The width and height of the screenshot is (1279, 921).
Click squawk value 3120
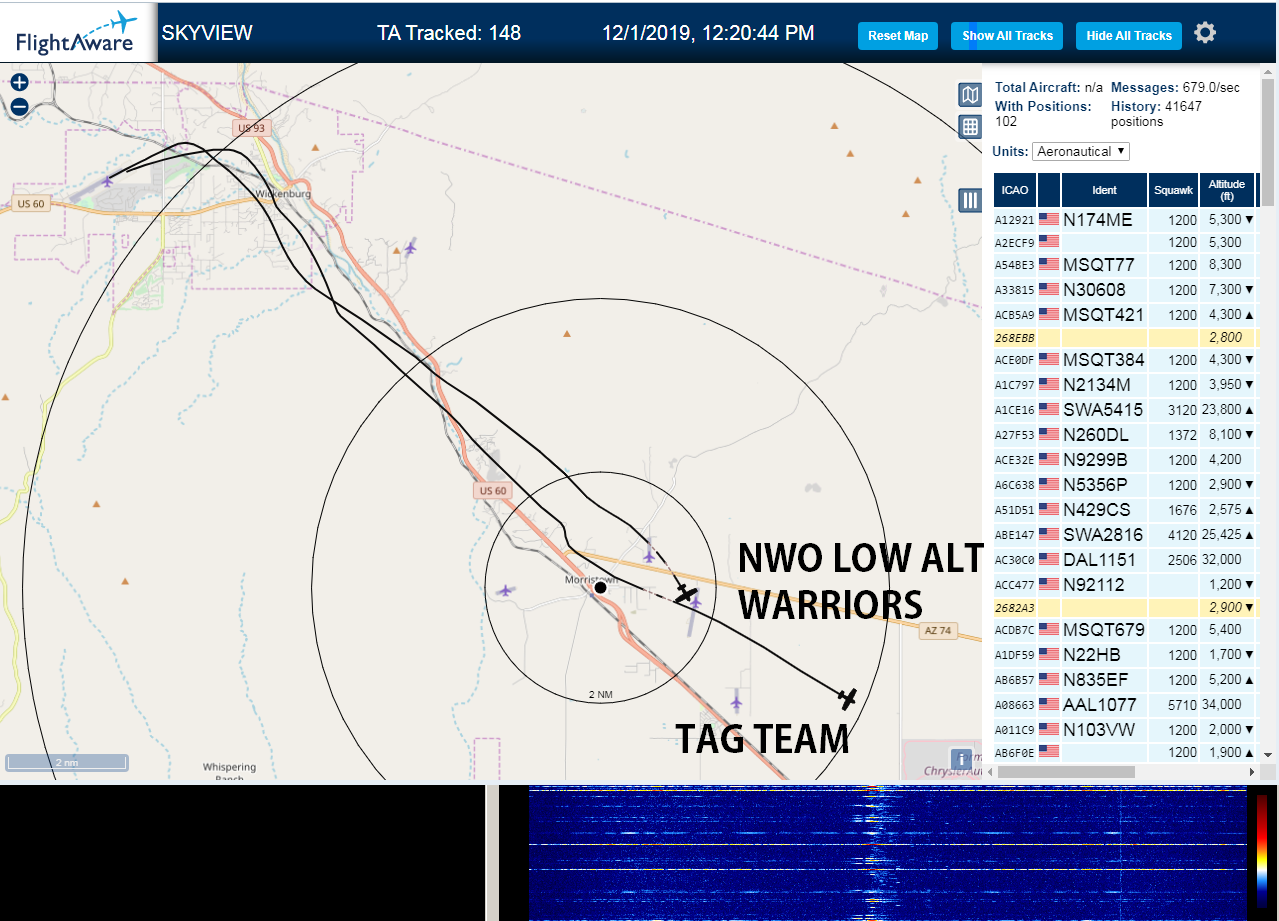pyautogui.click(x=1182, y=410)
